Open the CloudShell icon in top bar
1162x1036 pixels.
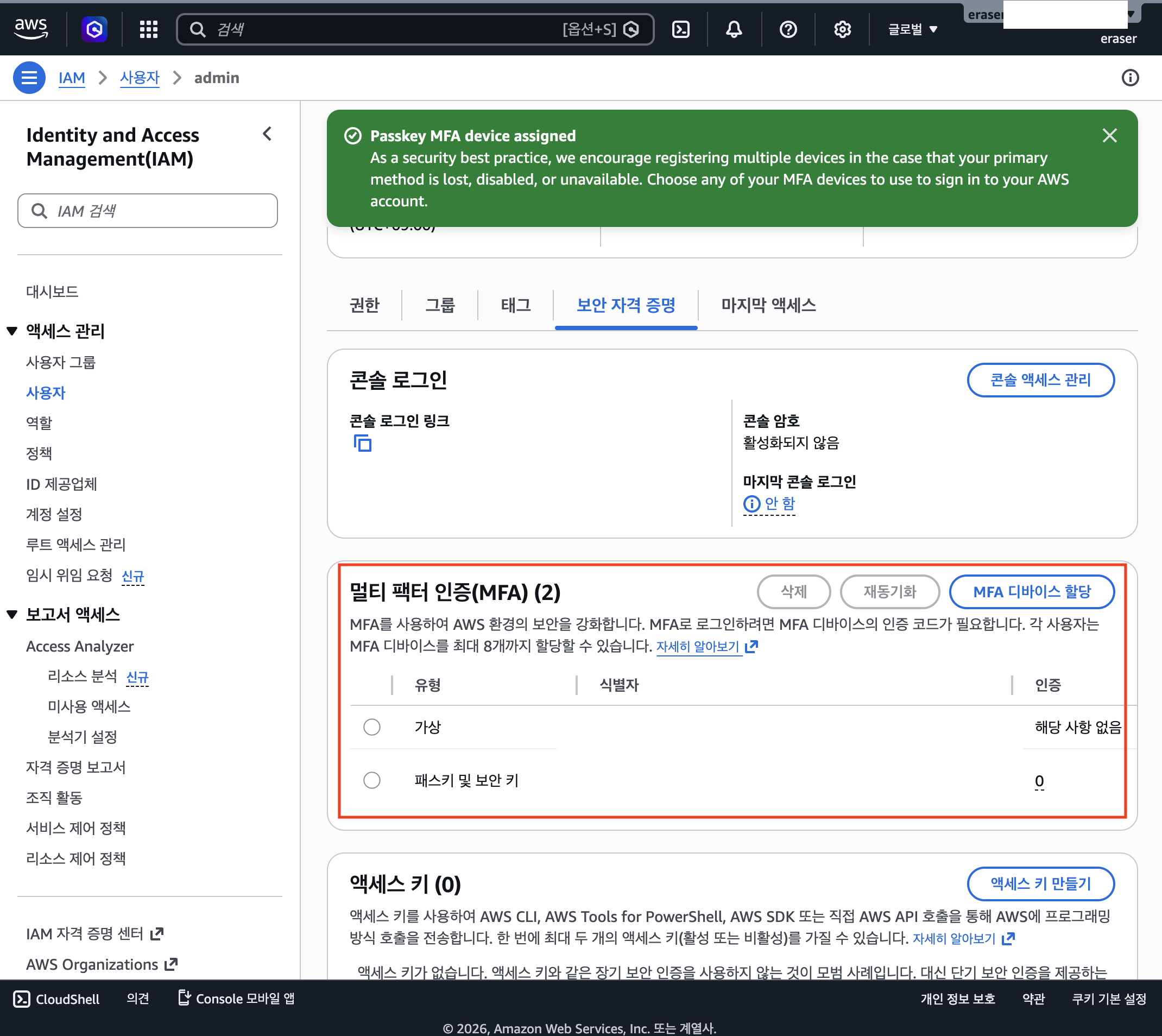click(680, 29)
